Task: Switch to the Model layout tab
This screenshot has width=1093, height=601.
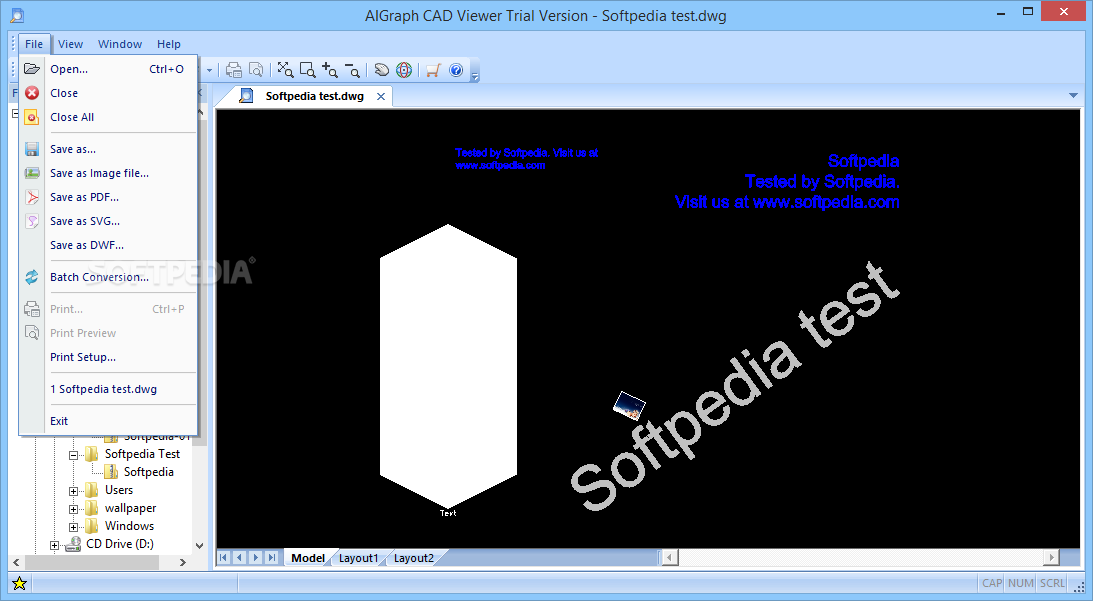Action: pyautogui.click(x=308, y=558)
